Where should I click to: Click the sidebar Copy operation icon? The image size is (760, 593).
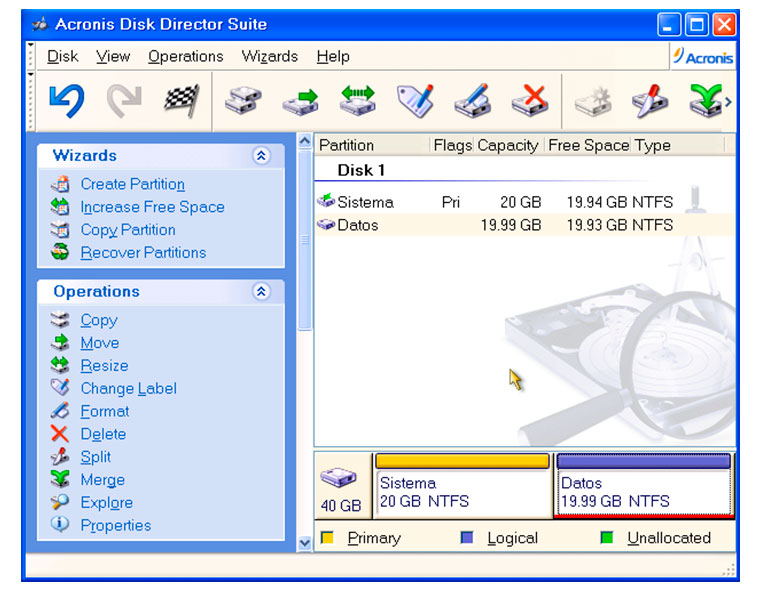coord(61,320)
